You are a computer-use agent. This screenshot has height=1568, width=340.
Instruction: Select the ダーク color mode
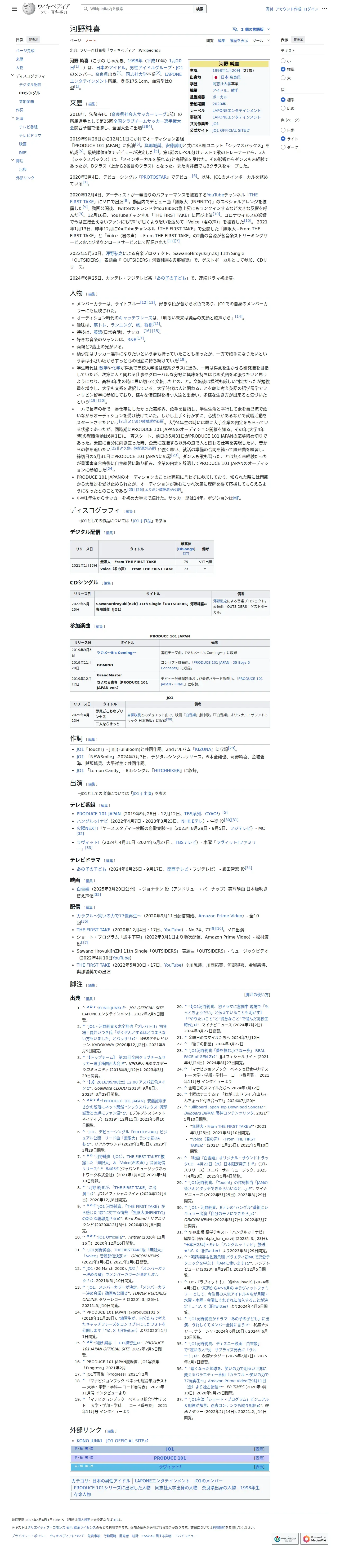coord(283,147)
